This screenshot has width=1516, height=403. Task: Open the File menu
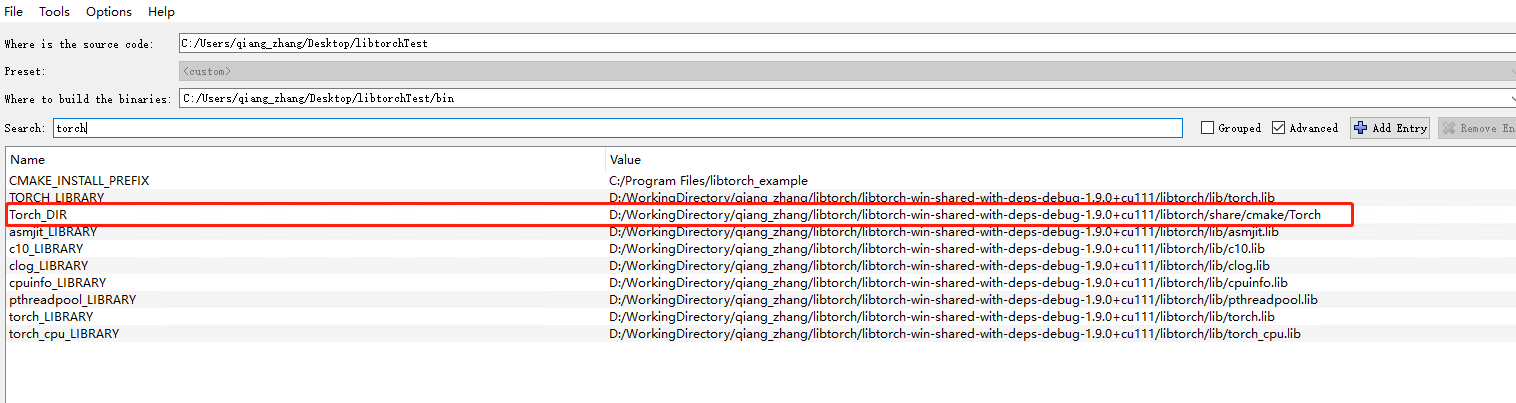pos(14,11)
